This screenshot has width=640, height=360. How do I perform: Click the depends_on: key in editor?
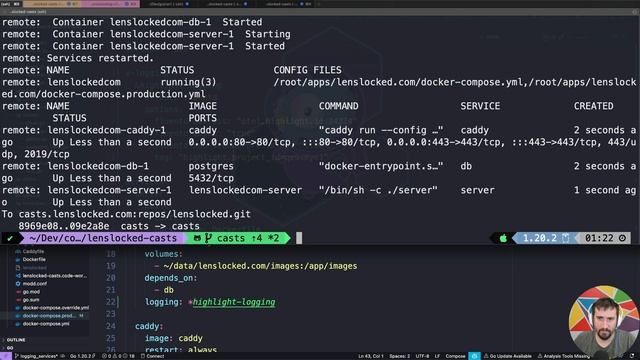coord(171,278)
